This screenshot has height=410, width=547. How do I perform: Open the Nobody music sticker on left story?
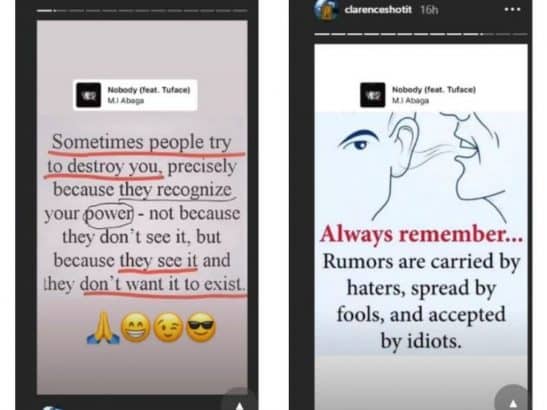point(135,95)
